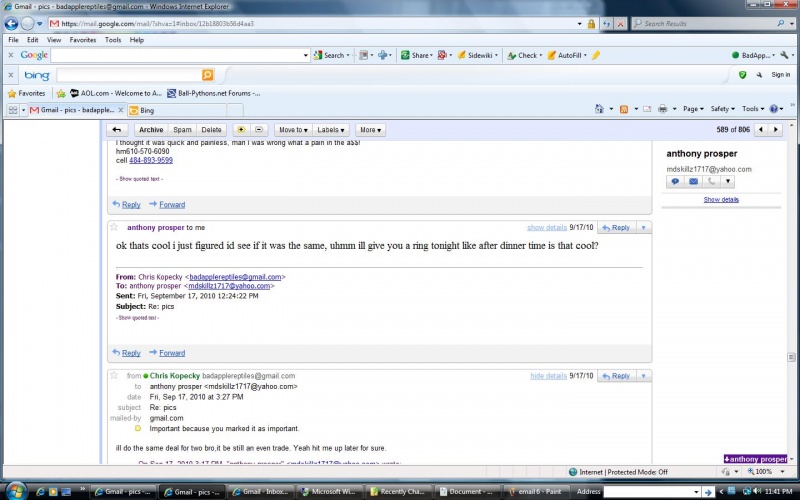Switch to the Bing browser tab
The height and width of the screenshot is (500, 800).
coord(176,110)
